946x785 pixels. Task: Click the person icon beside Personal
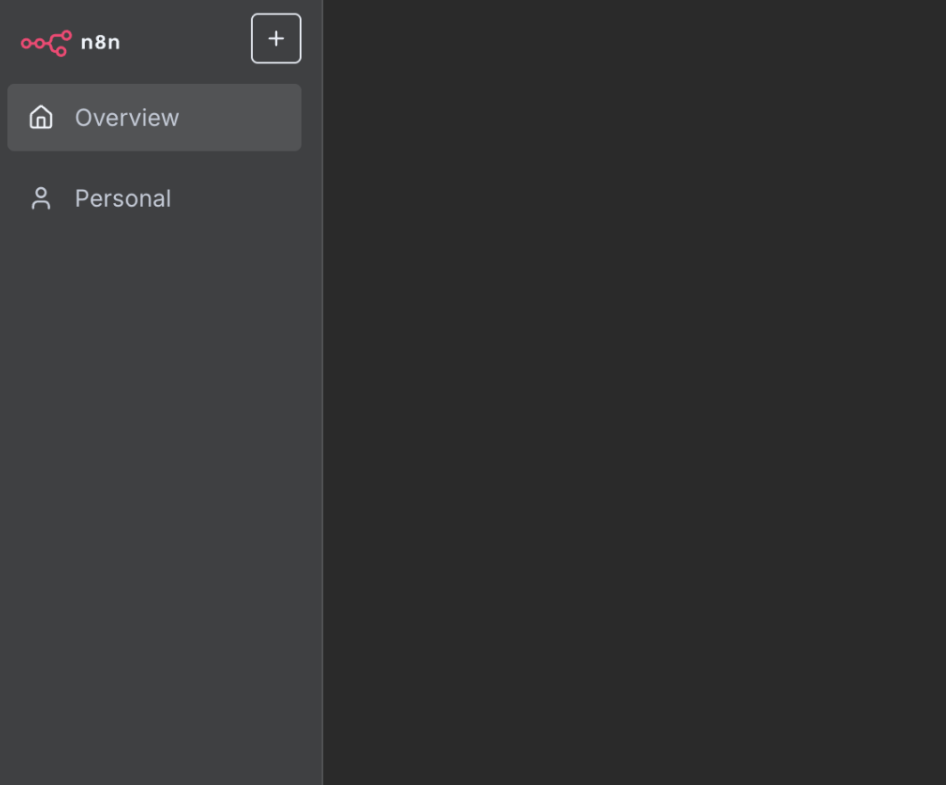click(x=41, y=199)
